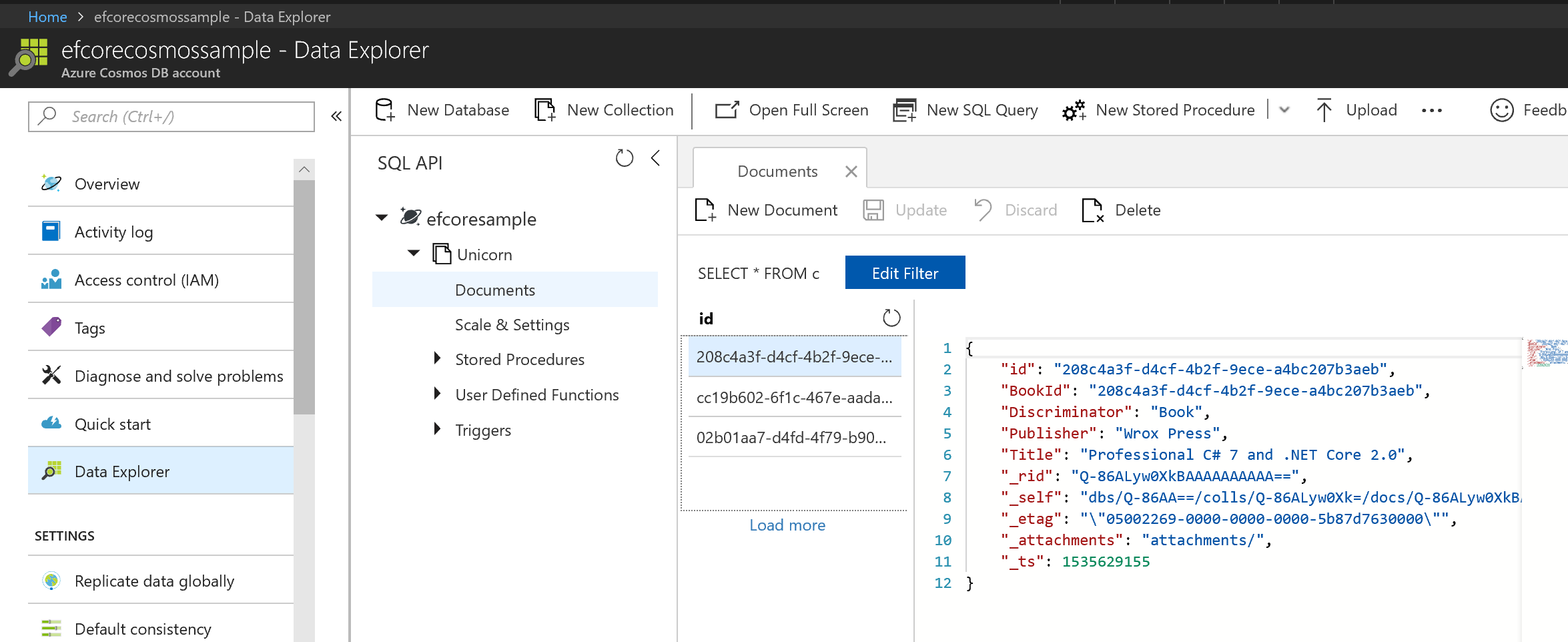The image size is (1568, 642).
Task: Select the Documents tab
Action: (777, 172)
